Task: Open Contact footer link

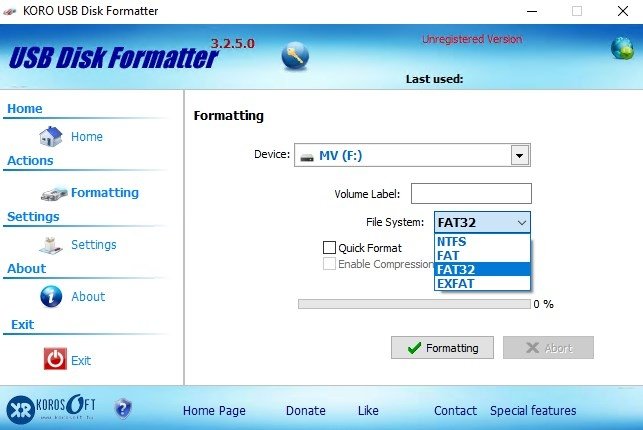Action: pos(455,410)
